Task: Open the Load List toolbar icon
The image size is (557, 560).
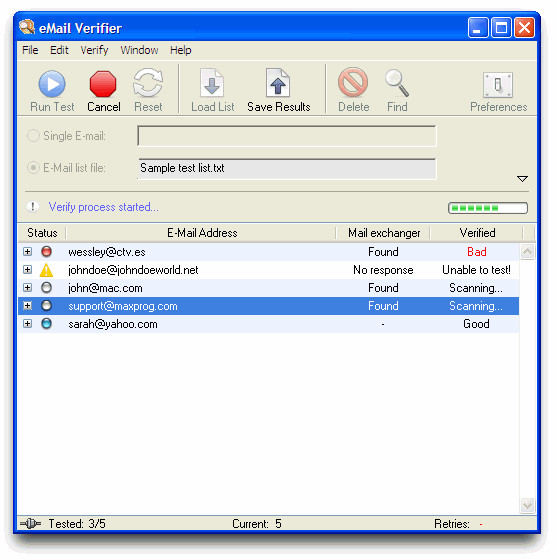Action: 212,83
